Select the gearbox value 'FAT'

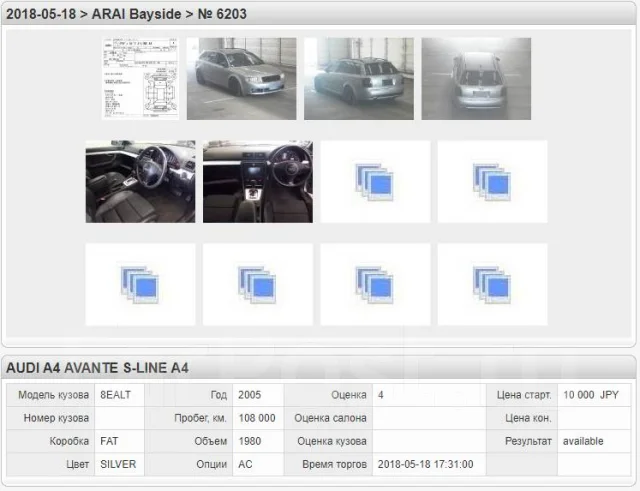[x=109, y=441]
